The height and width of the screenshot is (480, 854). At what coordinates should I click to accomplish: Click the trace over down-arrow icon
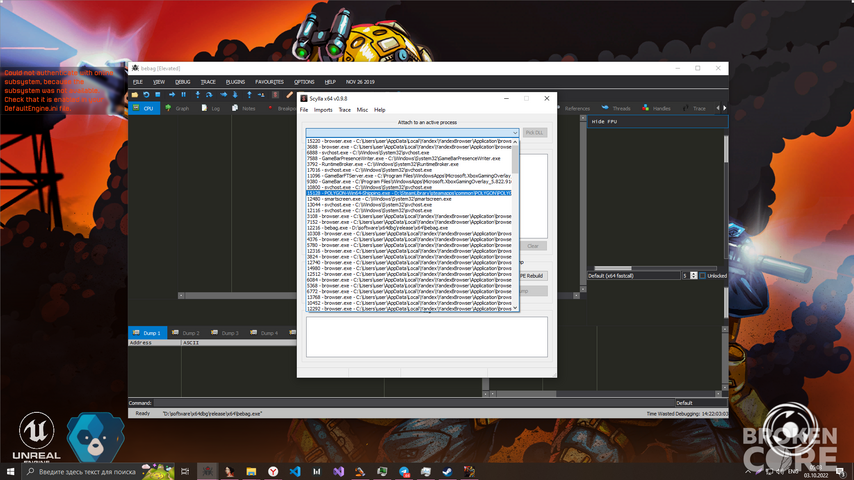[235, 95]
